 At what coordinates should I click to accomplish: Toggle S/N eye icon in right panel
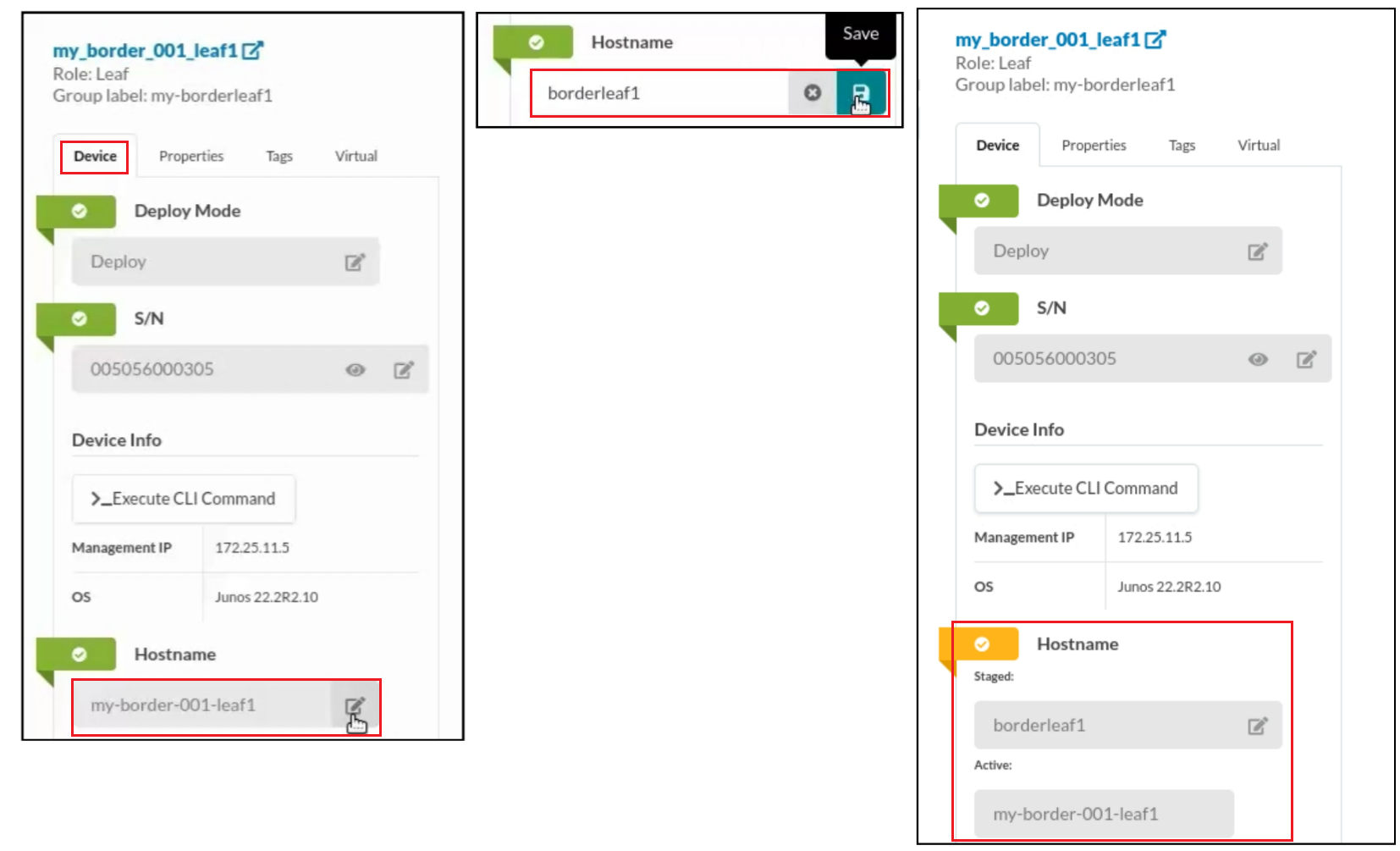(1258, 359)
